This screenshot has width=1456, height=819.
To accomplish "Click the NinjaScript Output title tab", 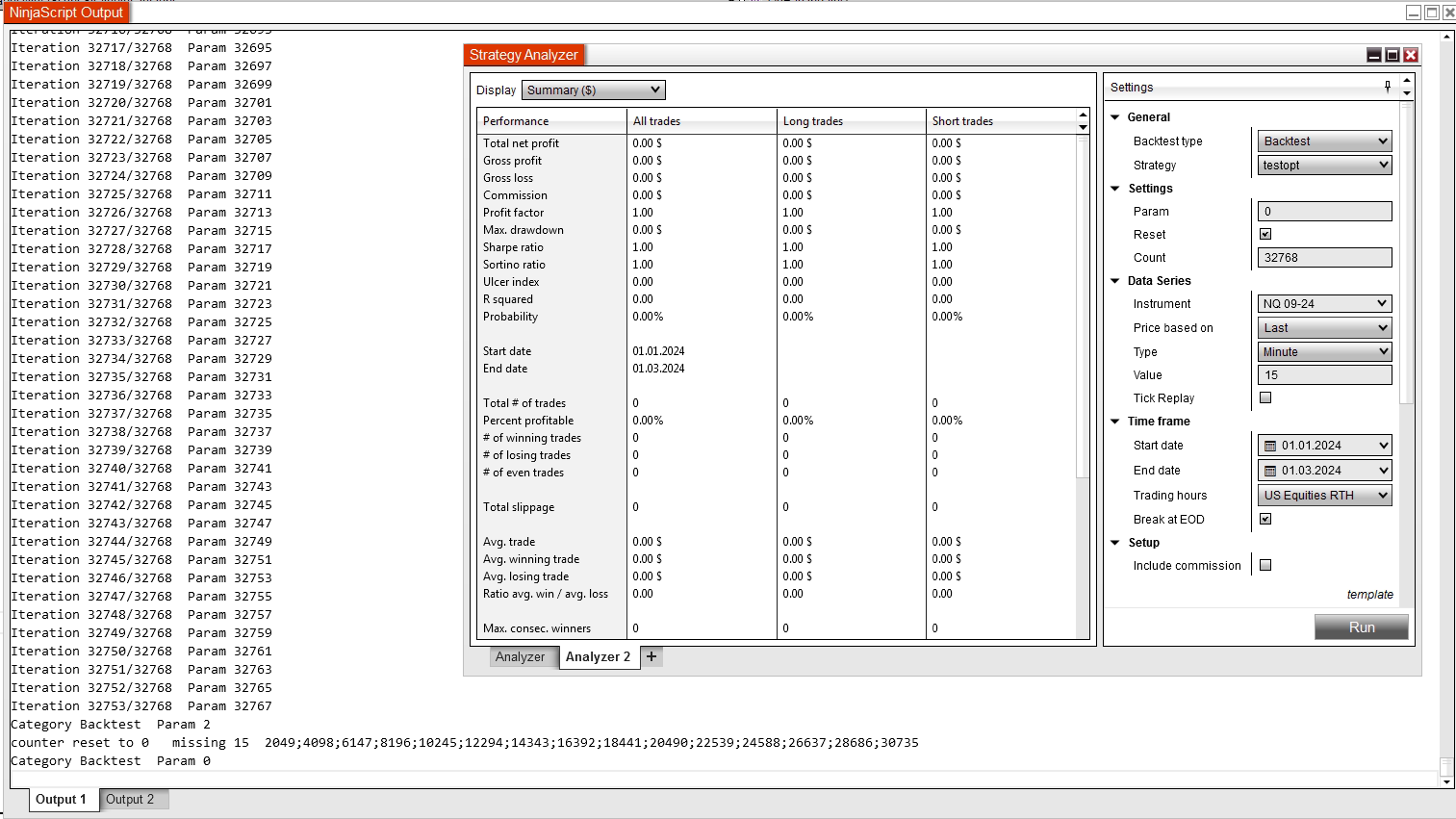I will coord(66,13).
